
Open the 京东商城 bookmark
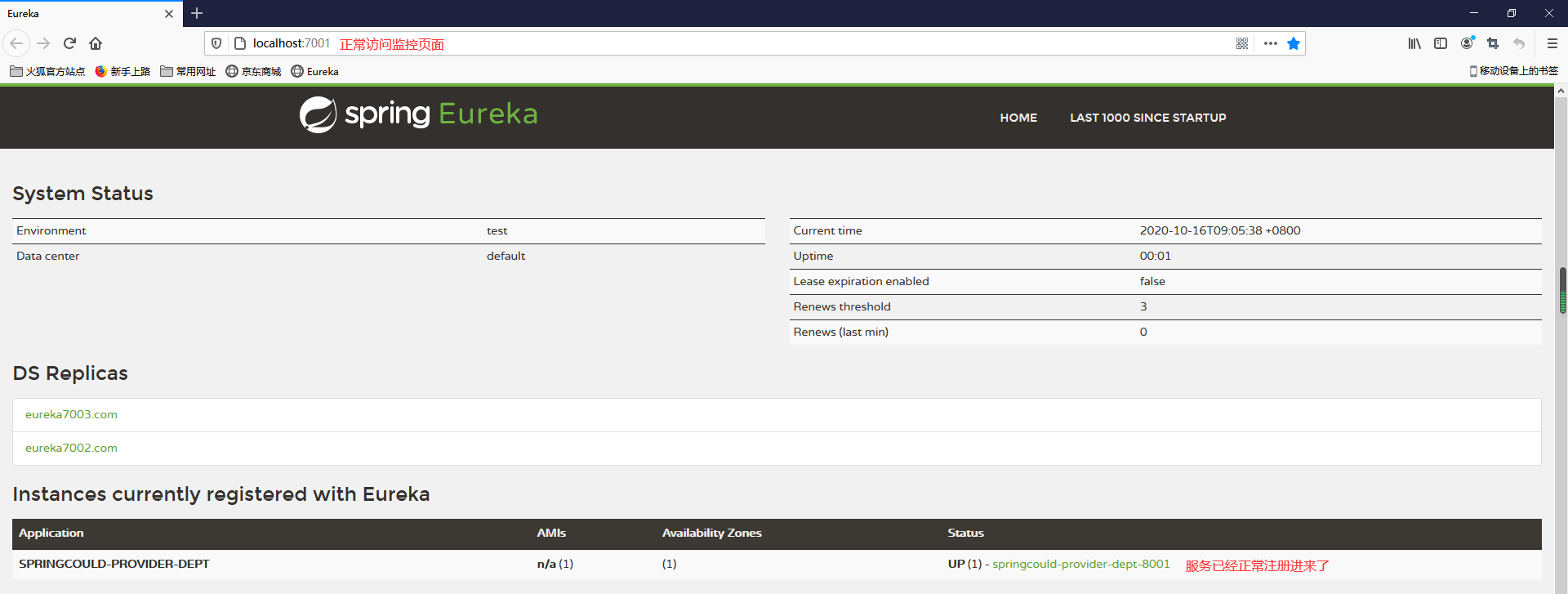click(x=253, y=71)
